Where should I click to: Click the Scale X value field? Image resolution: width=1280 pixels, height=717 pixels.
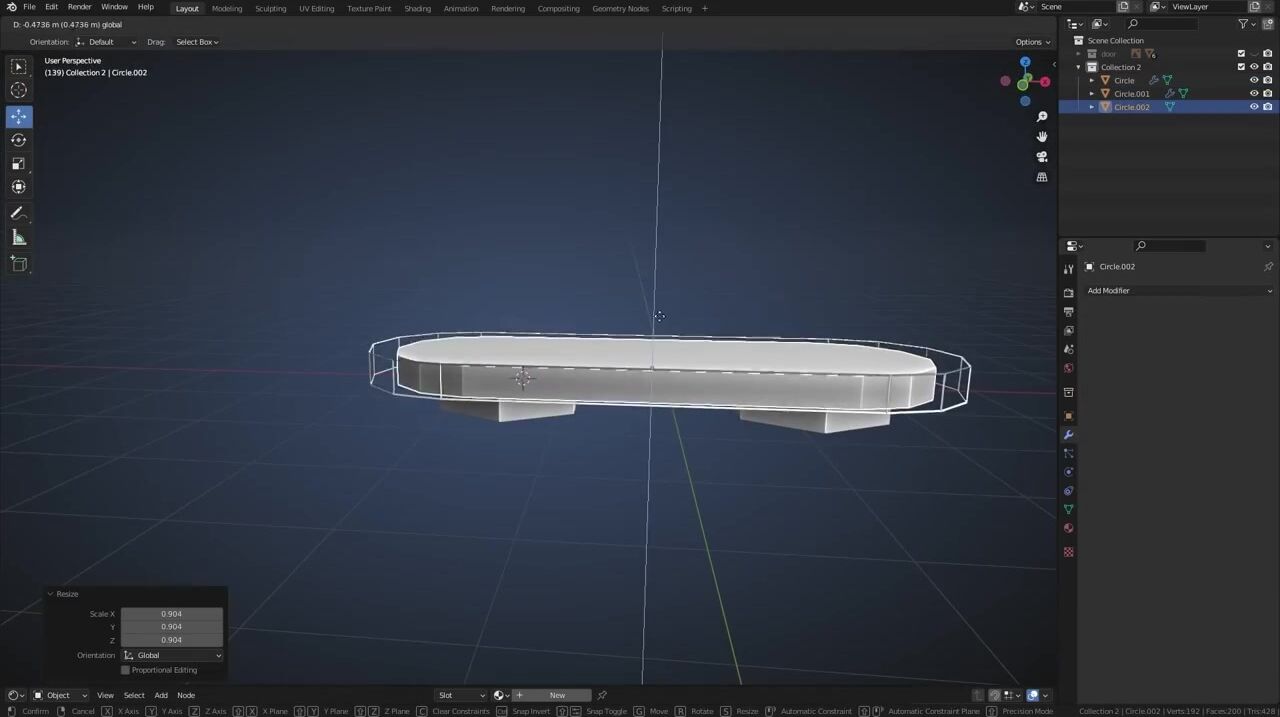(172, 614)
